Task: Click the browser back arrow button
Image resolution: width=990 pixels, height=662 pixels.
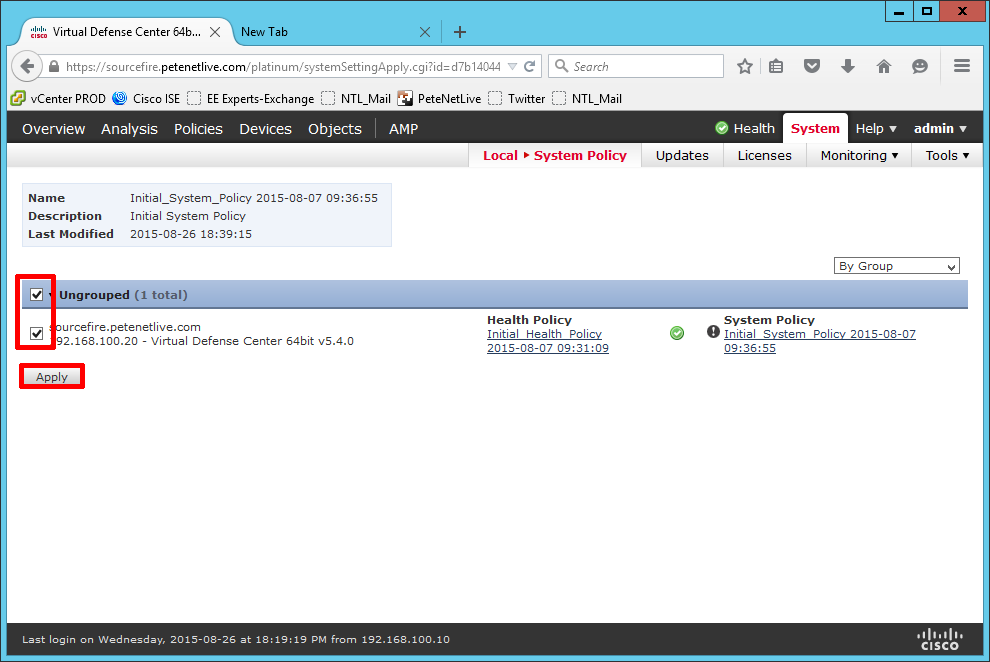Action: click(27, 66)
